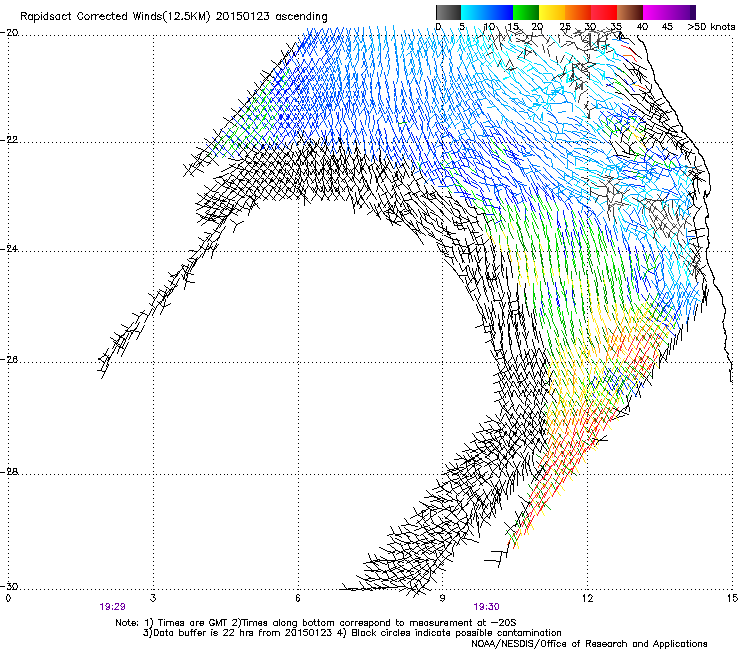
Task: Click the longitude label '6' on bottom axis
Action: 298,598
